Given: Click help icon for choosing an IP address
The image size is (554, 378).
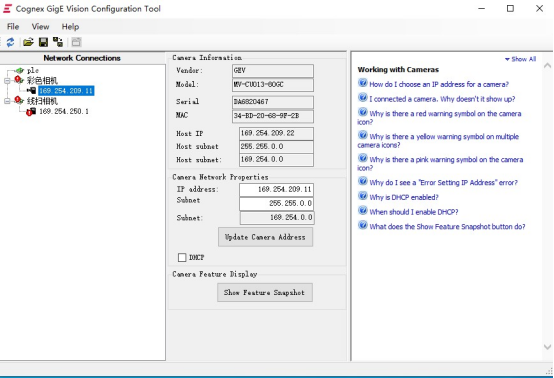Looking at the screenshot, I should (x=363, y=83).
